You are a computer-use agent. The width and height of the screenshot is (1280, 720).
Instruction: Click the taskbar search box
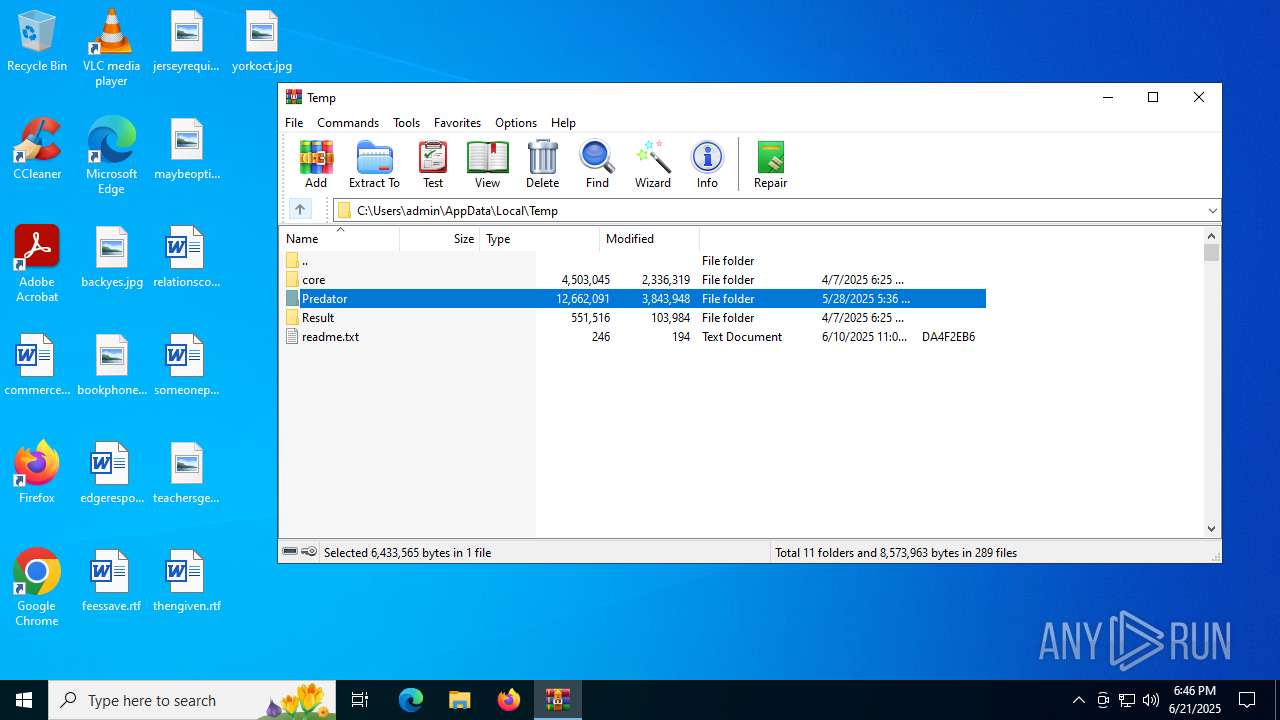[193, 700]
